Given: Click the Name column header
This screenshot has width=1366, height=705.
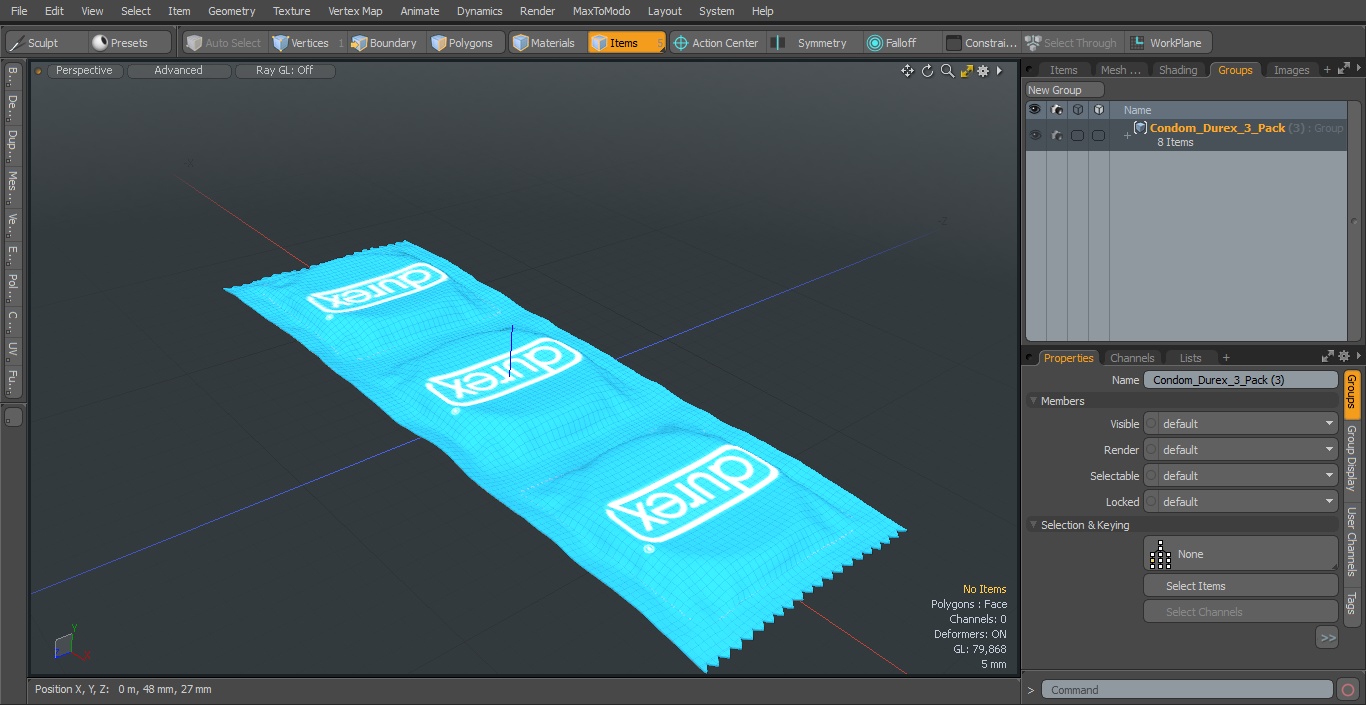Looking at the screenshot, I should (x=1137, y=110).
